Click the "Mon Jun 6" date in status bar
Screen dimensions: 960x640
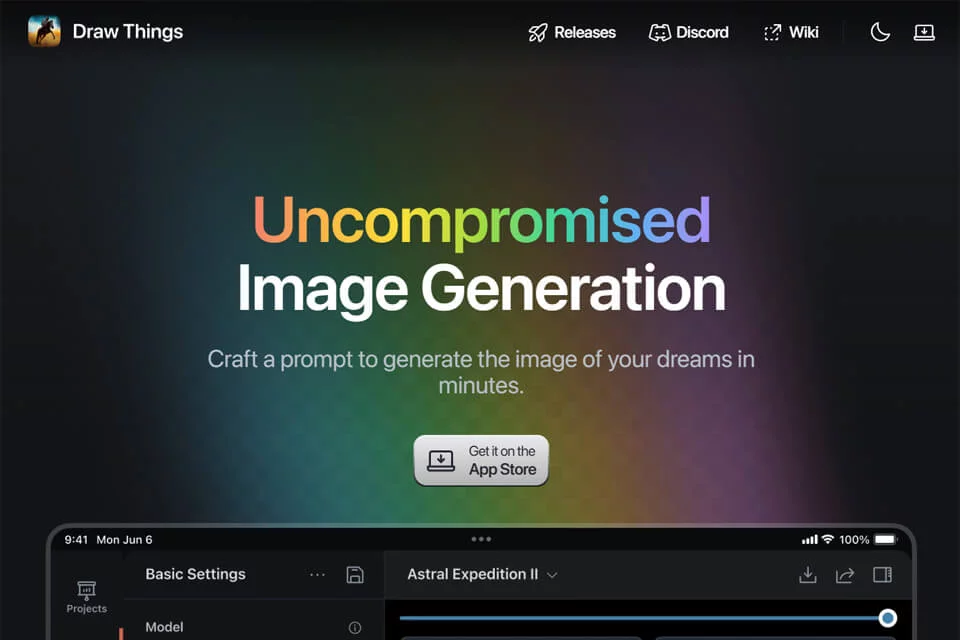pos(124,540)
